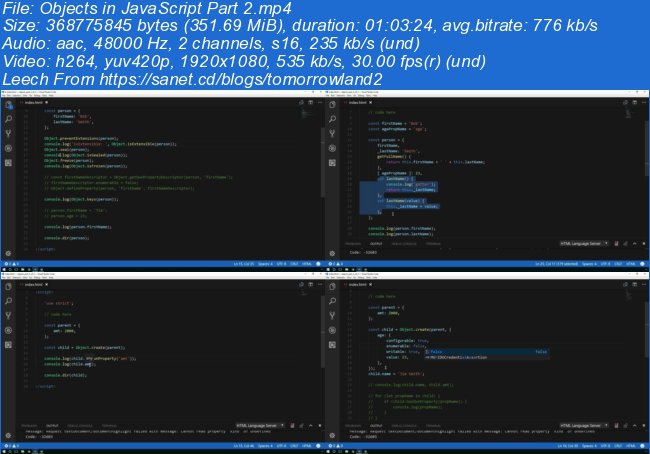The height and width of the screenshot is (454, 650).
Task: Close the index.html tab in the bottom-left frame
Action: [x=46, y=284]
